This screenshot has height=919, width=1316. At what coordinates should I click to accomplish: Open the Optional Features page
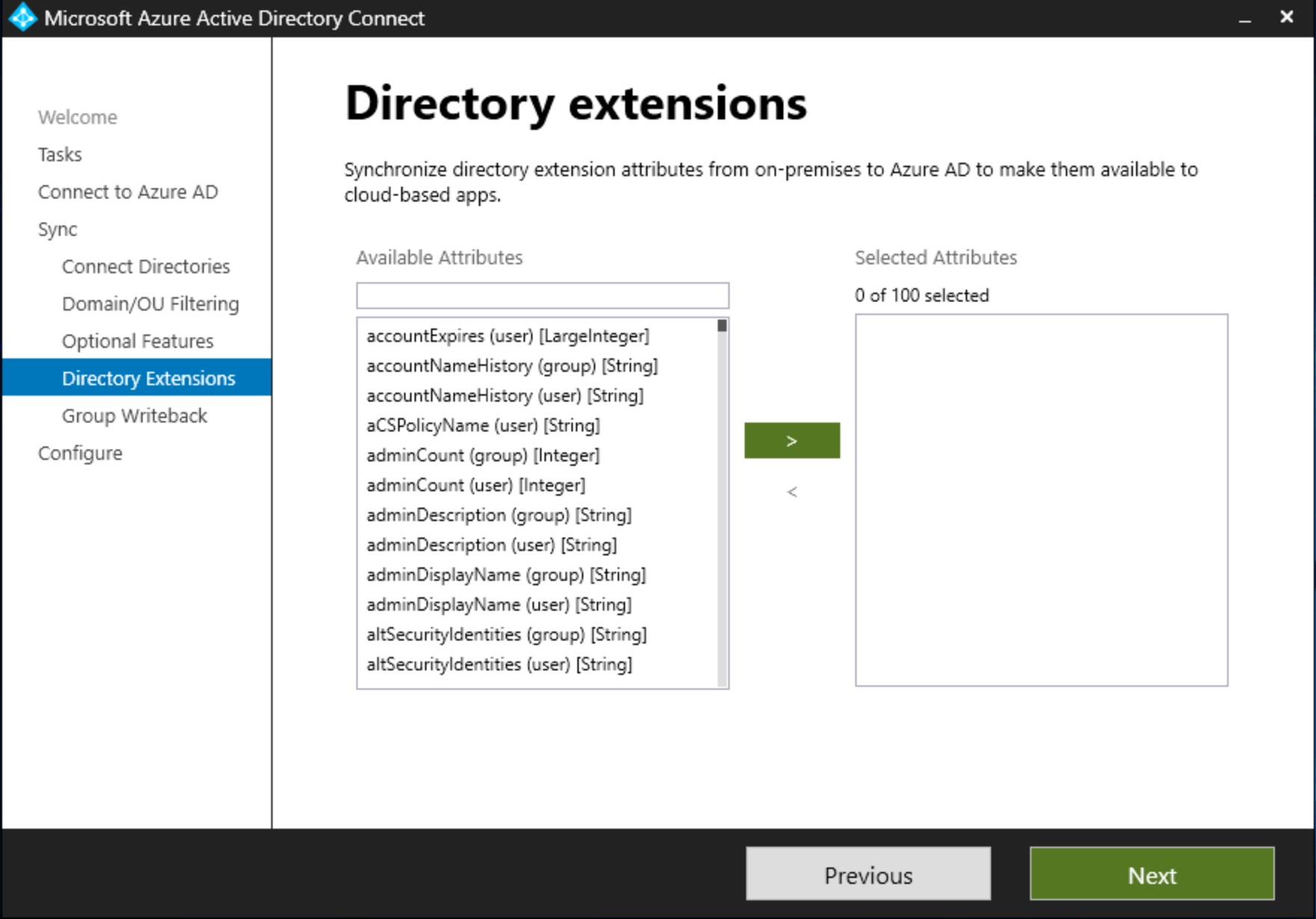pyautogui.click(x=137, y=341)
